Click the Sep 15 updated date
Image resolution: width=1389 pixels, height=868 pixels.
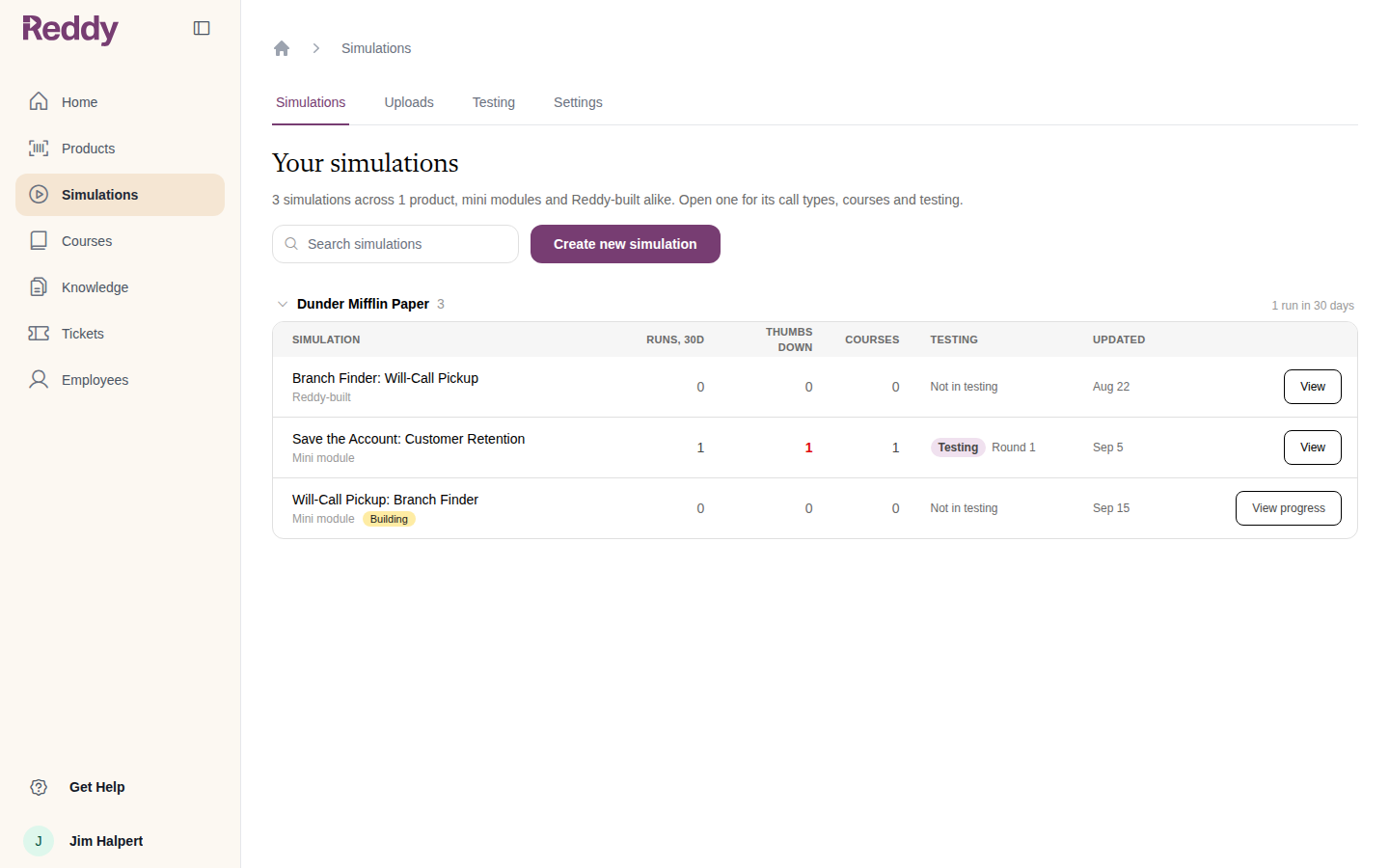[x=1111, y=508]
